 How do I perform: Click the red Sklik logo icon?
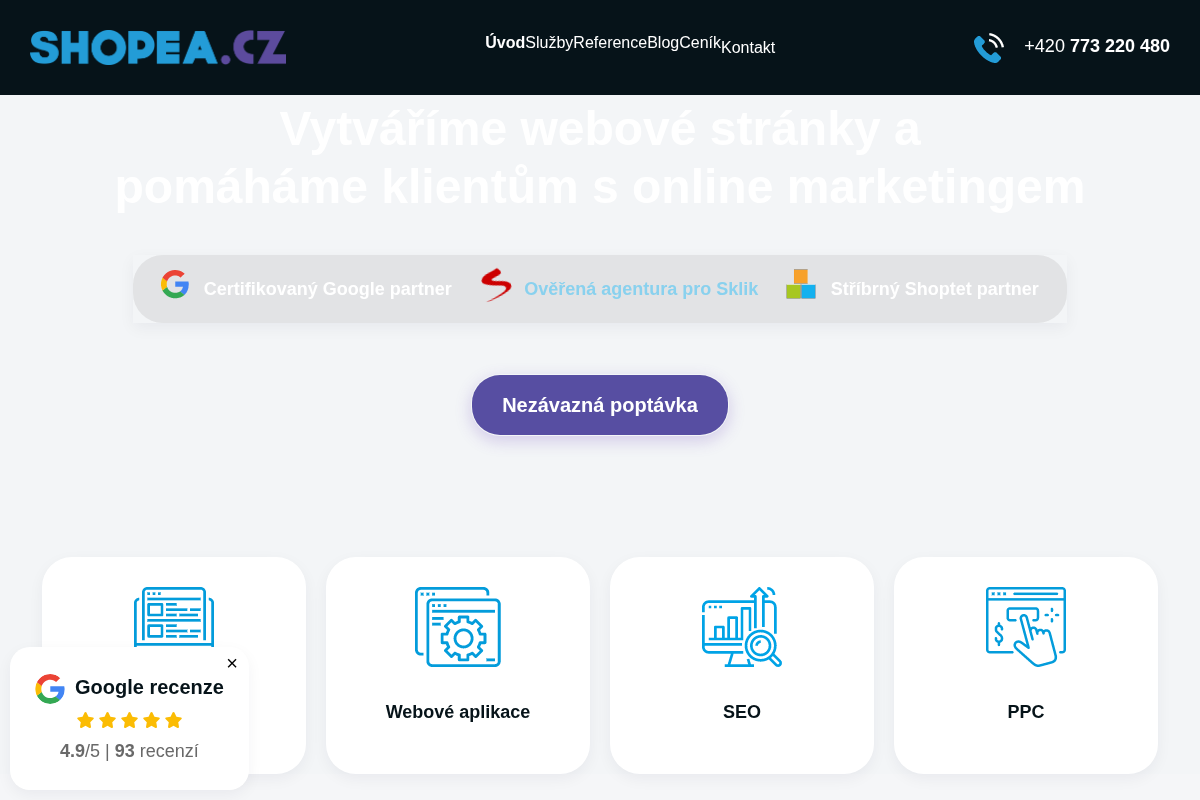click(x=496, y=285)
